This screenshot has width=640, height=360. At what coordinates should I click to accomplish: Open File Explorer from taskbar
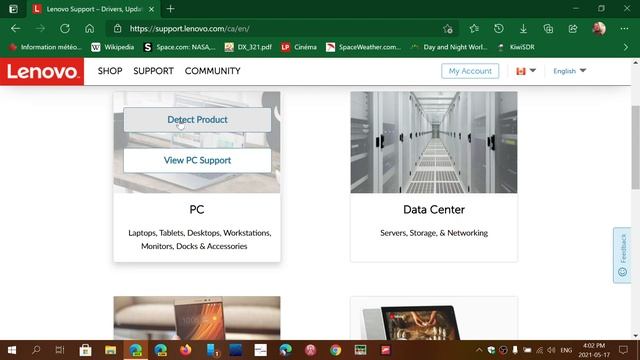pyautogui.click(x=110, y=350)
